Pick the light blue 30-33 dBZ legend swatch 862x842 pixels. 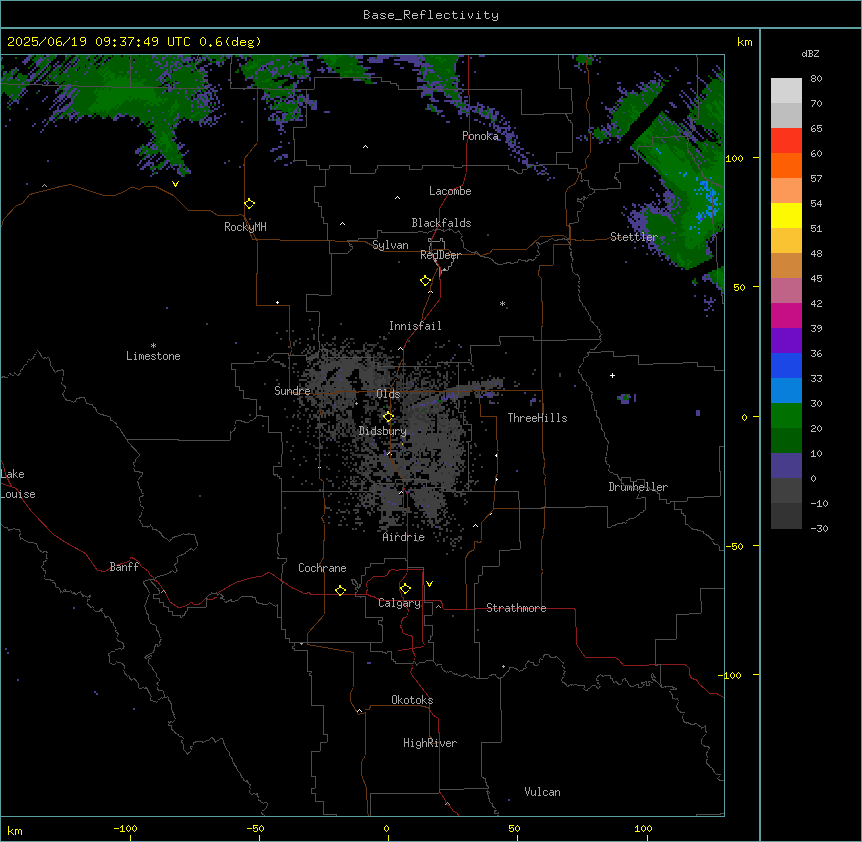786,391
